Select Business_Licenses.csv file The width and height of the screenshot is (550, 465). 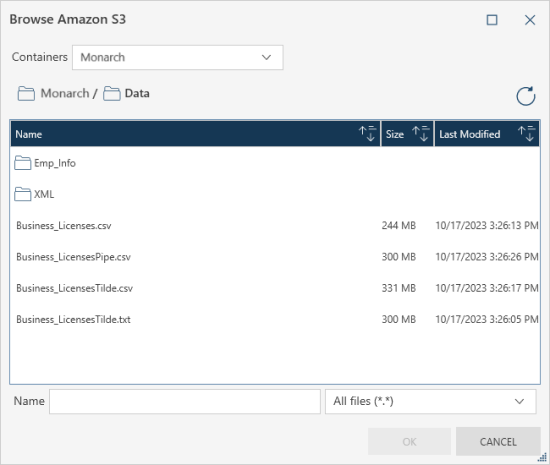(64, 225)
